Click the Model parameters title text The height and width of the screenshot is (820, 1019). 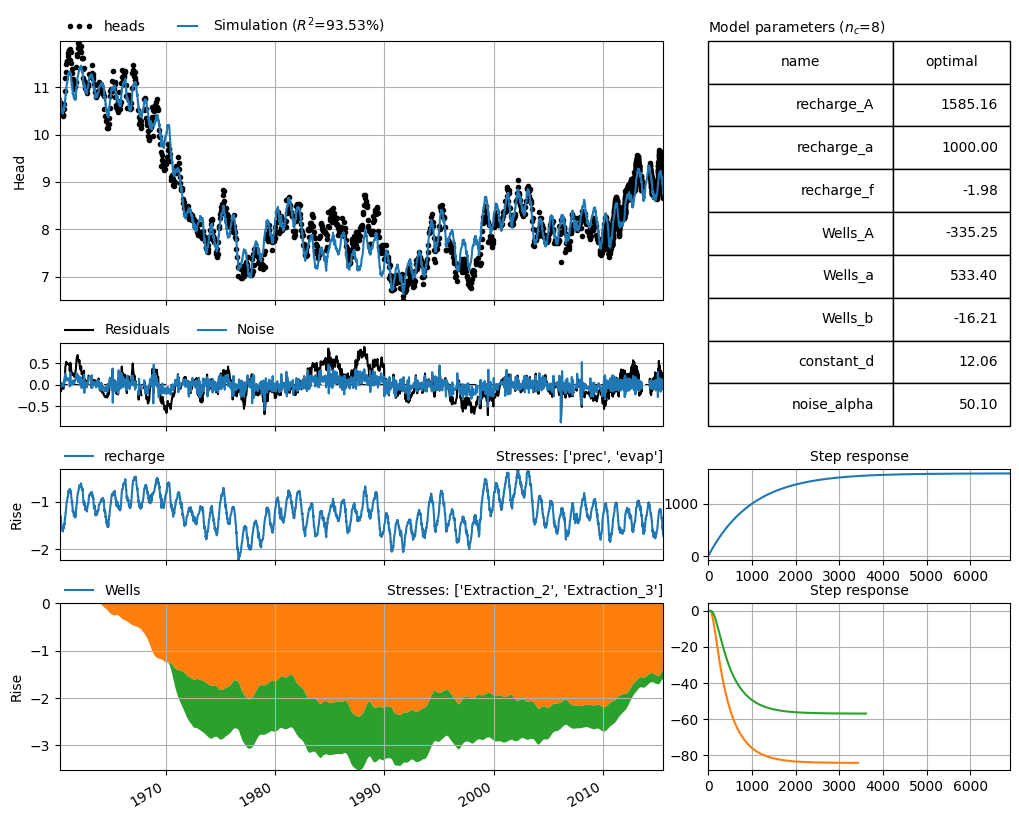click(x=797, y=27)
